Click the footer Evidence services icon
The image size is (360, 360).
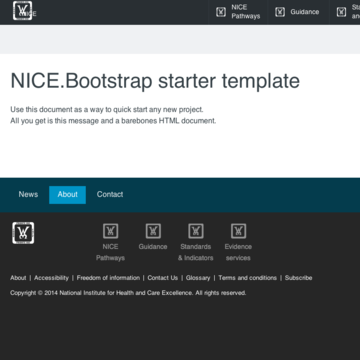[x=238, y=231]
